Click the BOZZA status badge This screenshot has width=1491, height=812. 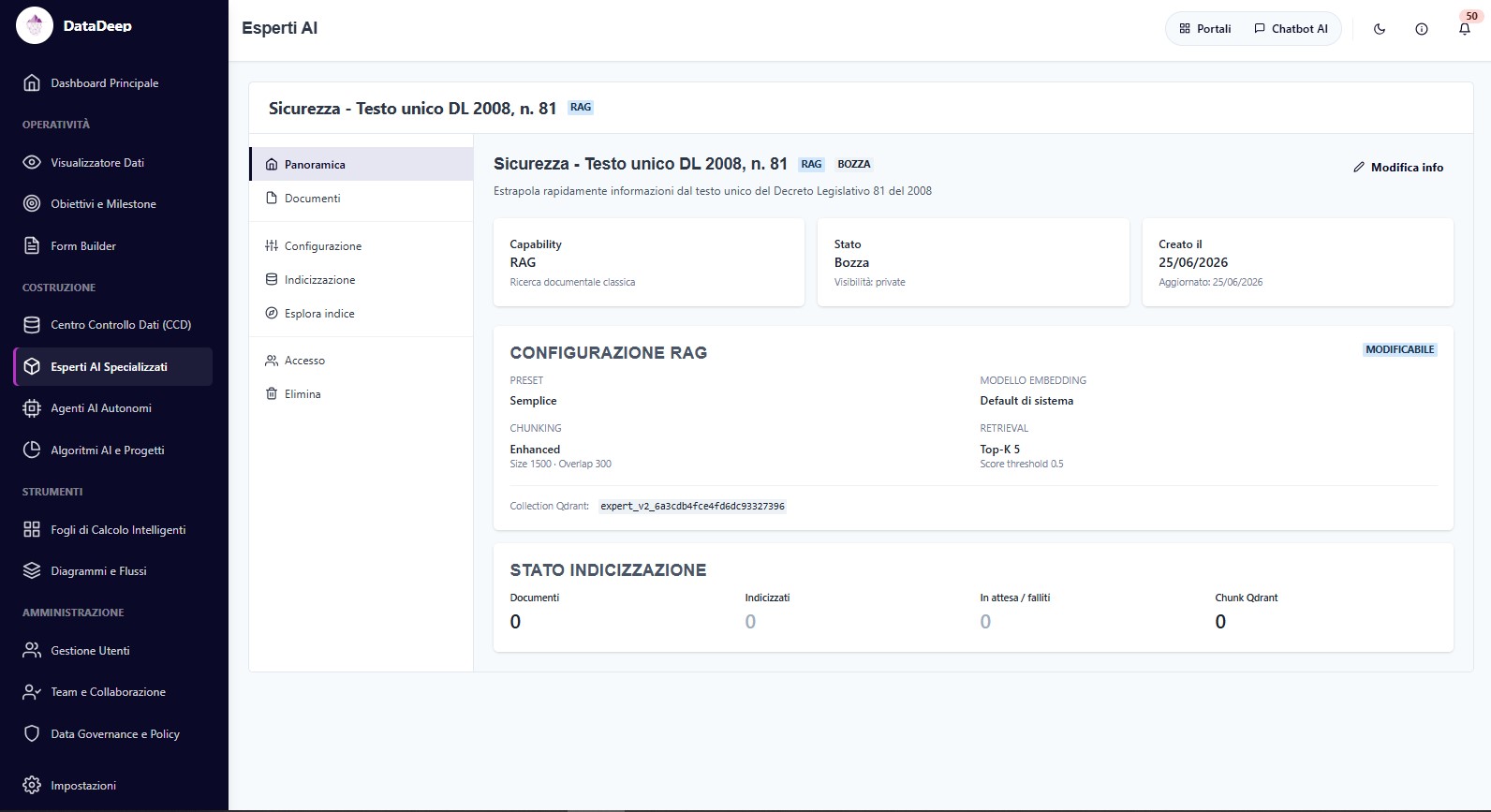pyautogui.click(x=853, y=164)
